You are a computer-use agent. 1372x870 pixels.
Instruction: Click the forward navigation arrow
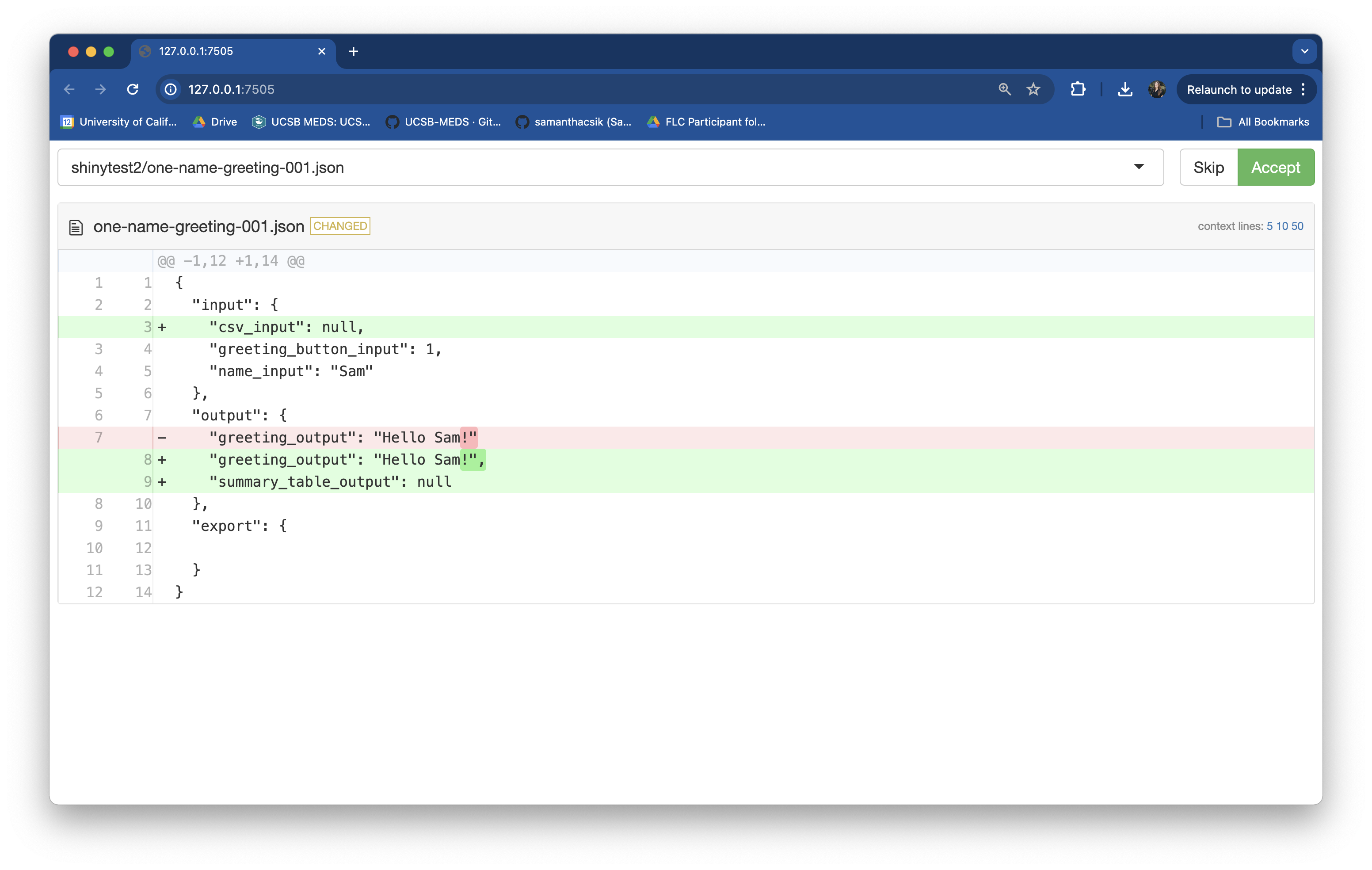coord(101,89)
